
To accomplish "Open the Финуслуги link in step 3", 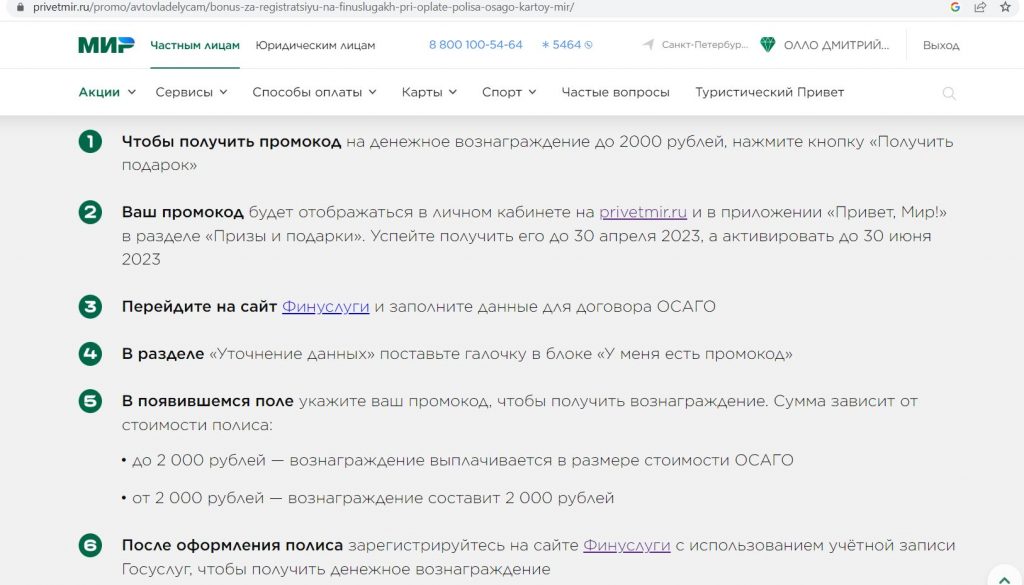I will (x=325, y=306).
